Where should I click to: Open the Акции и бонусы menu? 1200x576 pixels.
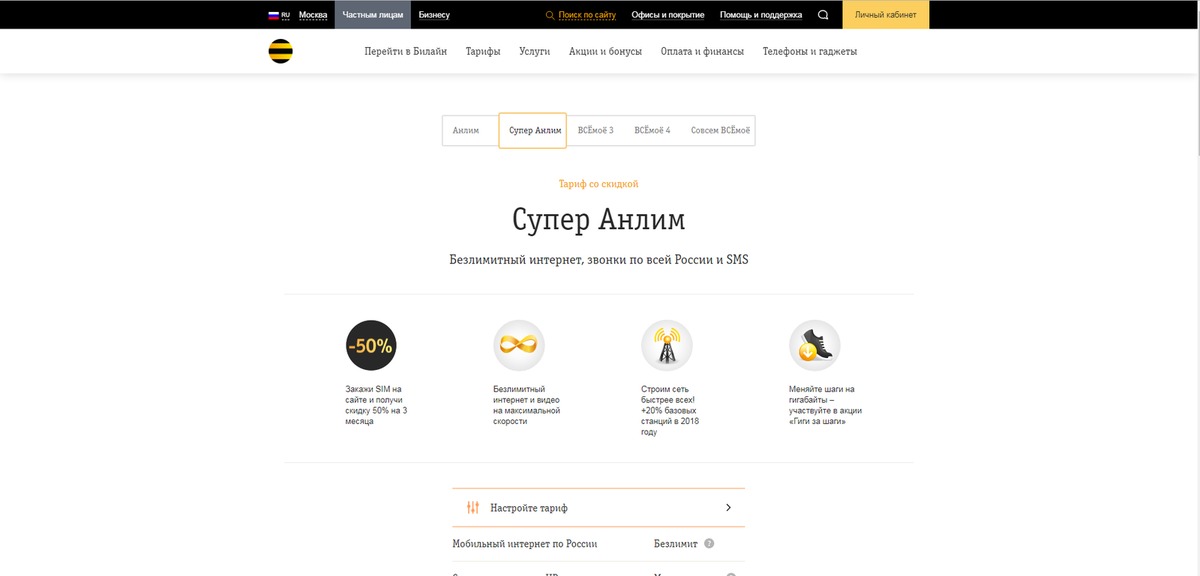coord(605,52)
